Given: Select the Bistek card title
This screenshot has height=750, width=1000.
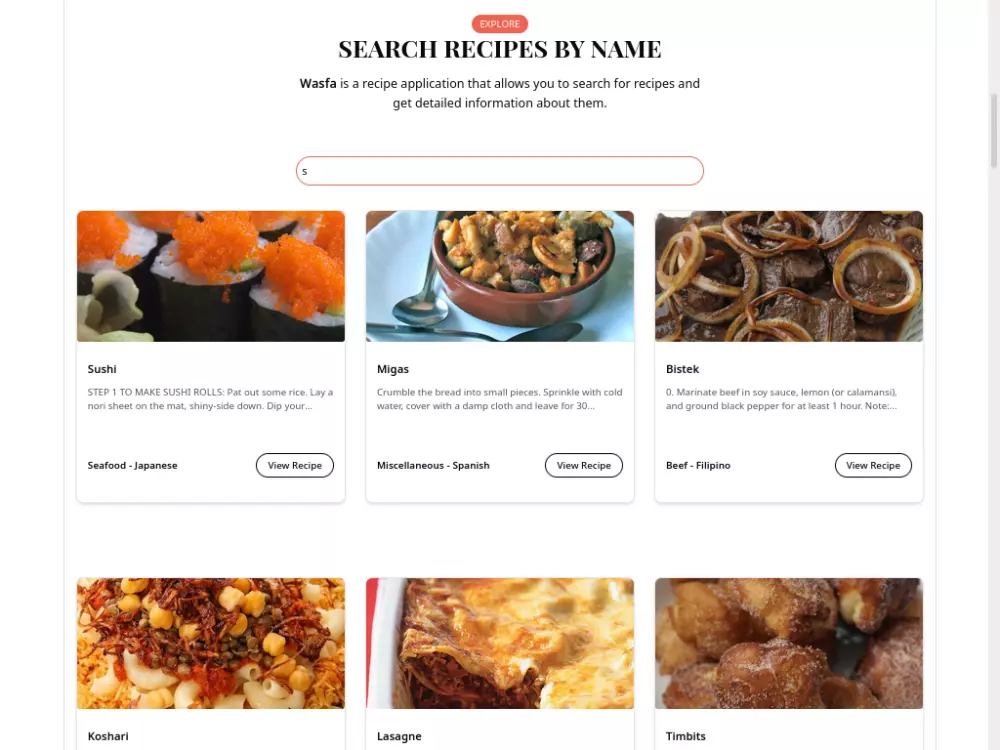Looking at the screenshot, I should (x=682, y=369).
